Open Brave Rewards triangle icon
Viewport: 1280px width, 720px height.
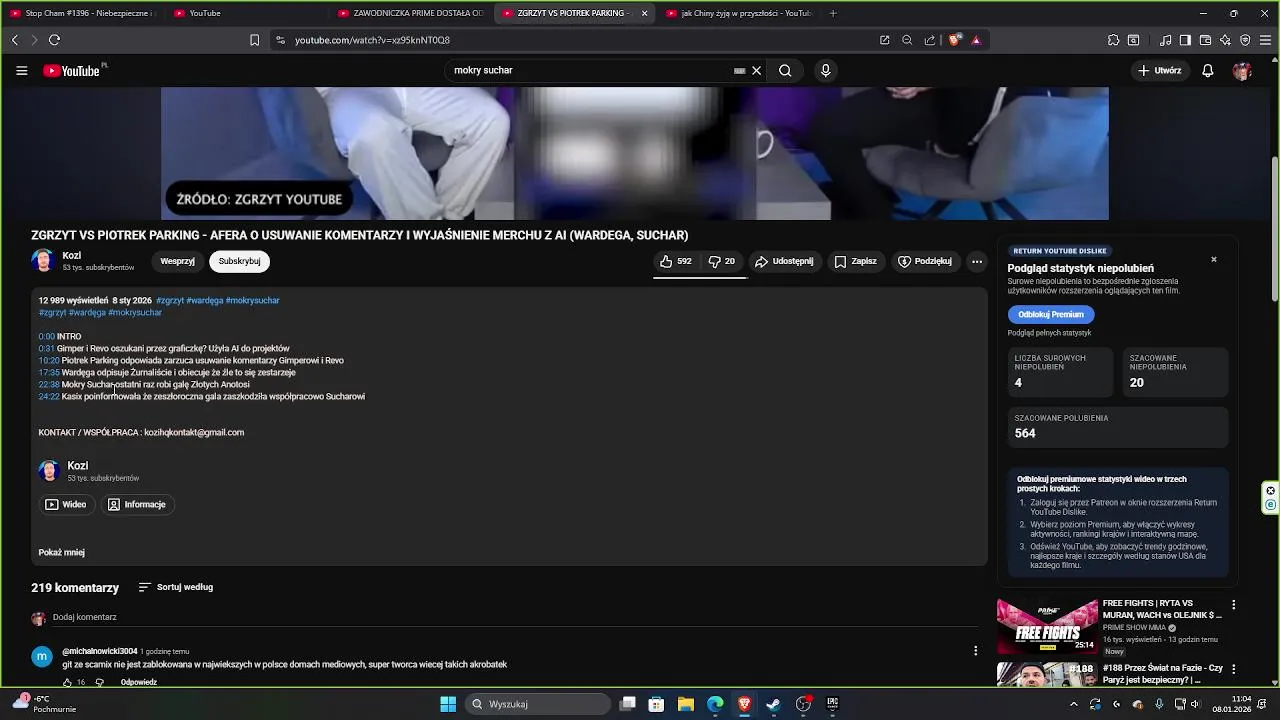tap(976, 40)
